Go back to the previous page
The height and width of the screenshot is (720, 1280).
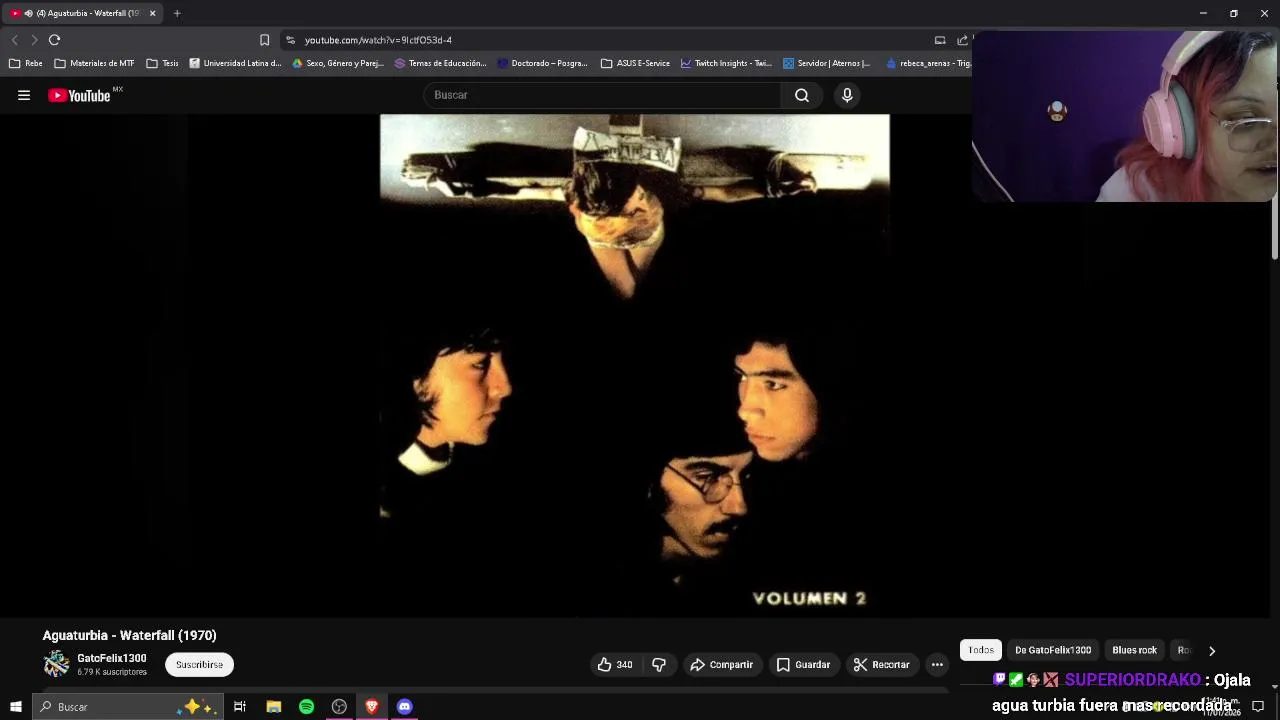click(14, 40)
